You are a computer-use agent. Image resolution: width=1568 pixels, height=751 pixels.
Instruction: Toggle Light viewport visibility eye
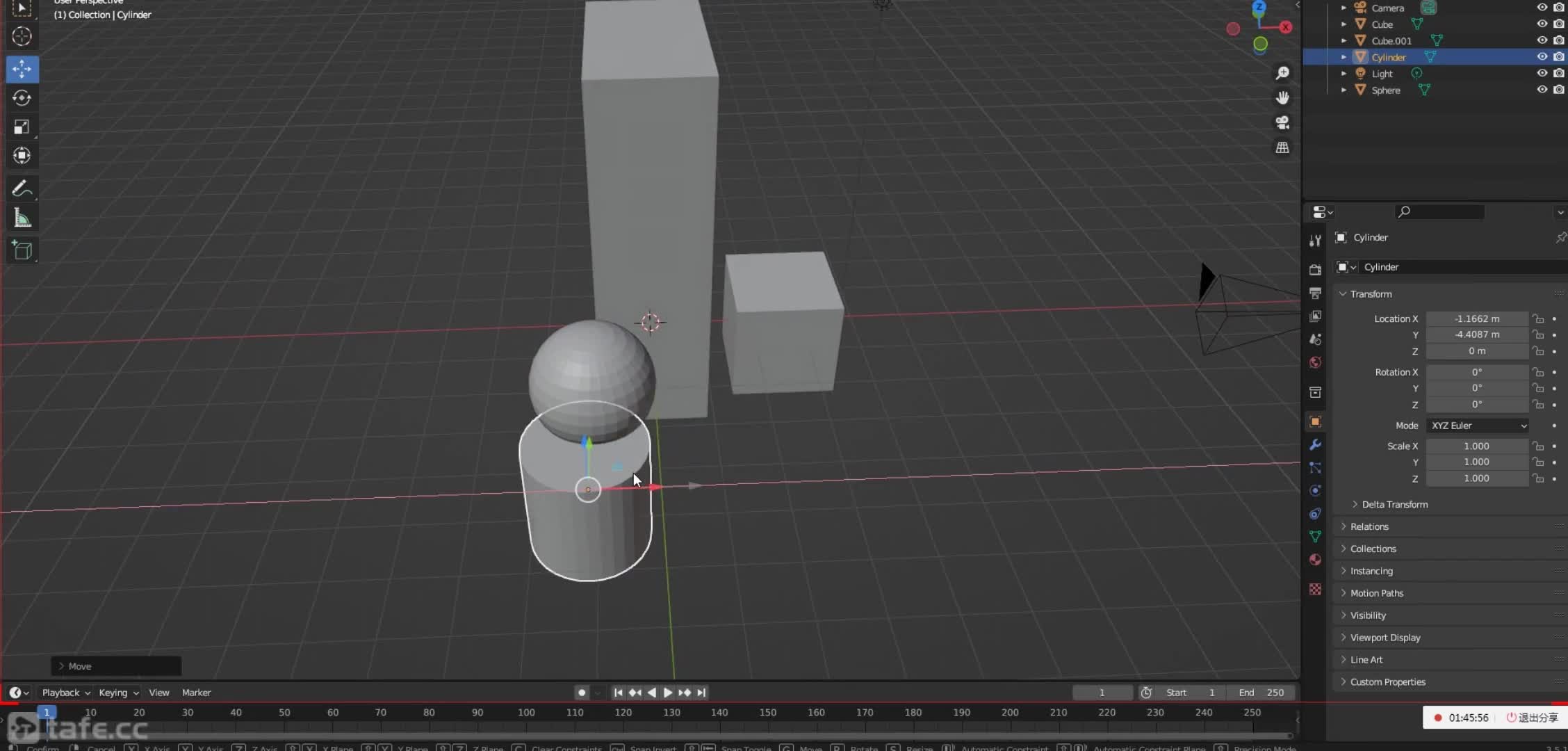tap(1542, 73)
